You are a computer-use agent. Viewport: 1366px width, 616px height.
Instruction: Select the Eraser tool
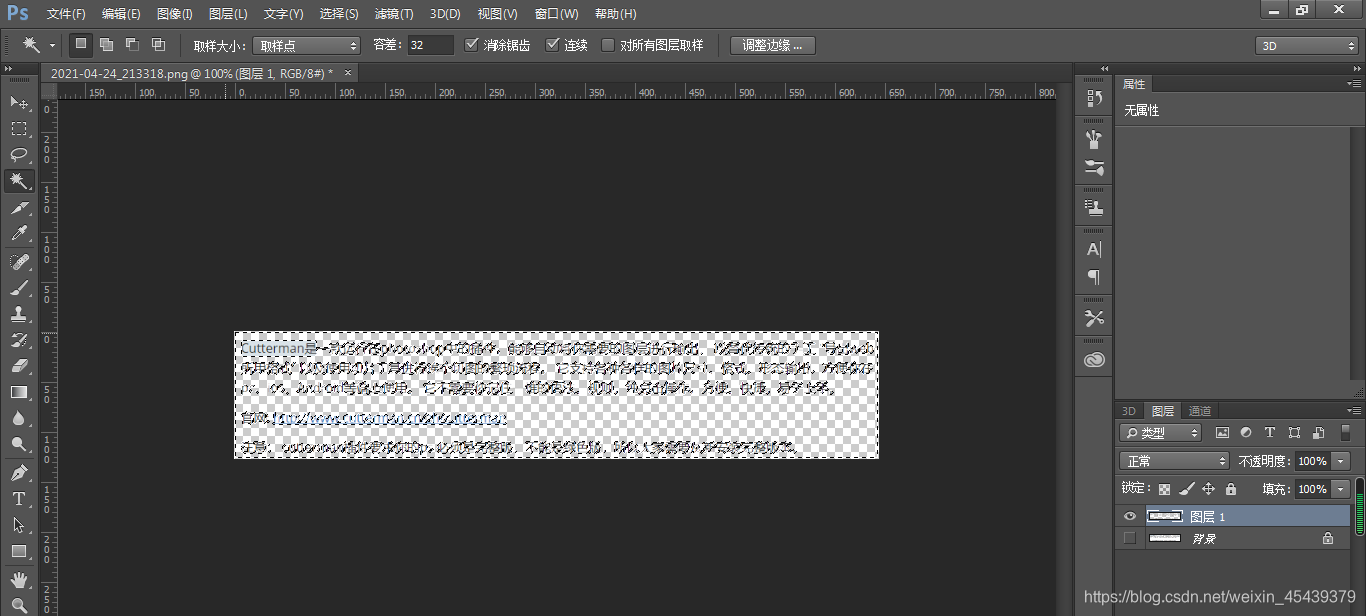coord(19,366)
